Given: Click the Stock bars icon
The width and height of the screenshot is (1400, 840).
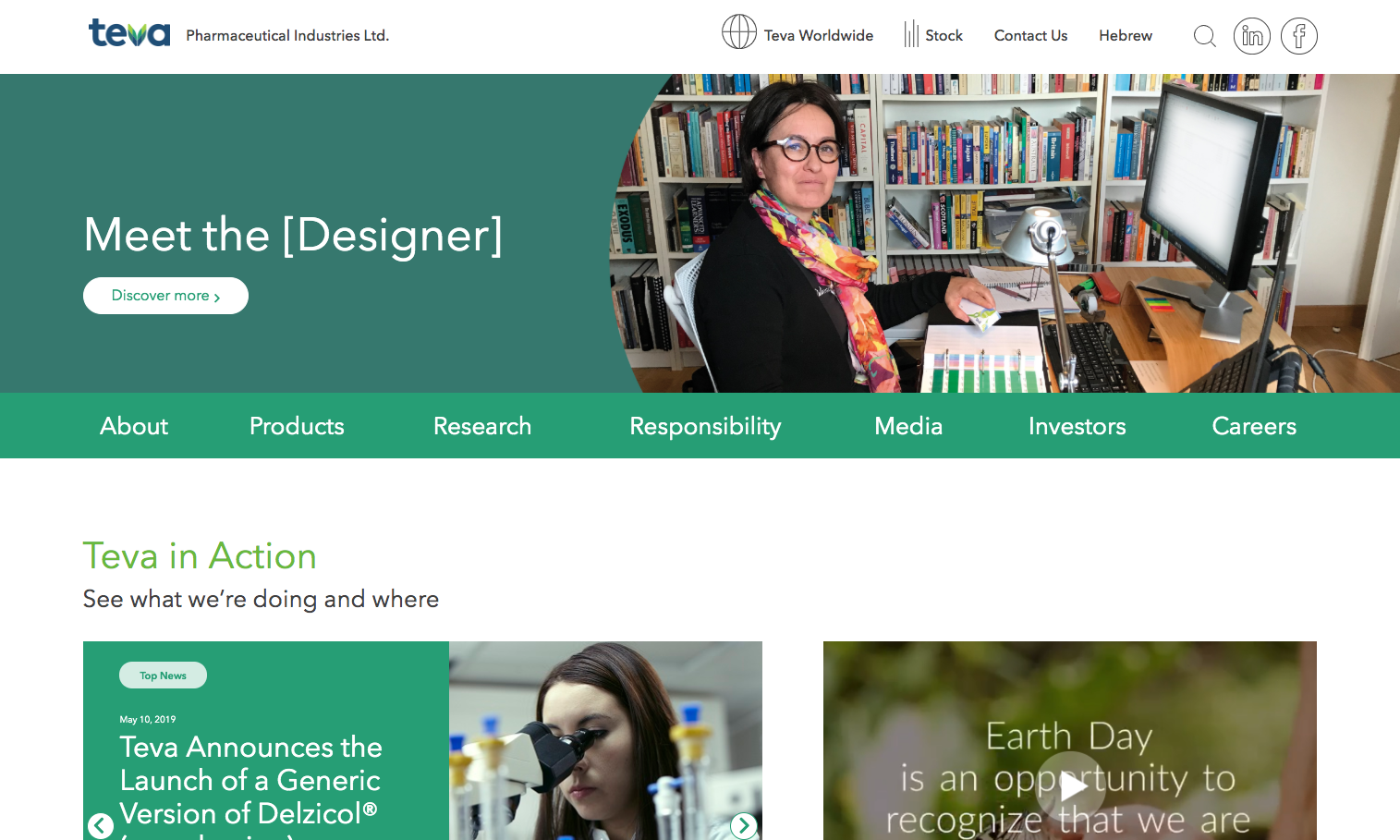Looking at the screenshot, I should 911,34.
